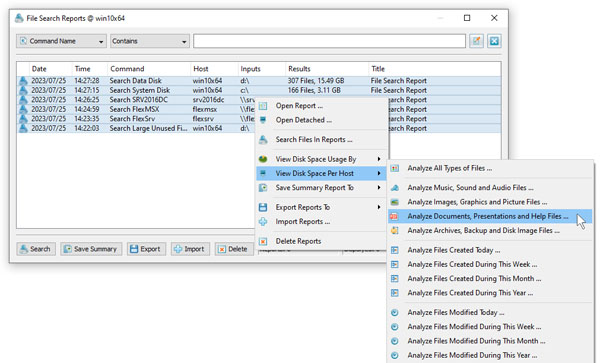Click report icon of Search System Disk row
Image resolution: width=600 pixels, height=363 pixels.
[23, 90]
